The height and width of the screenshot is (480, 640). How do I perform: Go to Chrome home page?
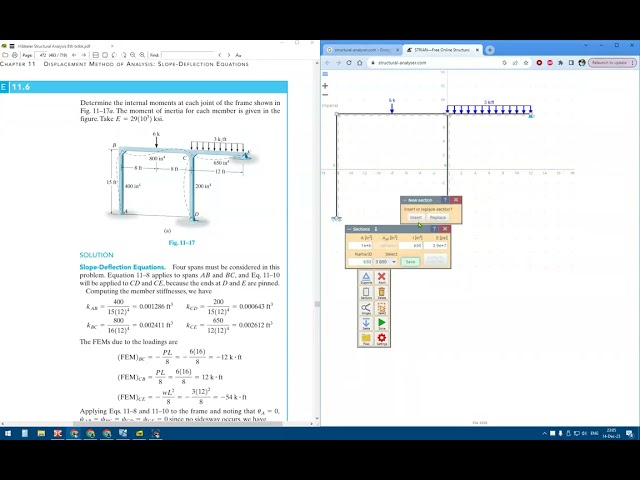tap(360, 63)
